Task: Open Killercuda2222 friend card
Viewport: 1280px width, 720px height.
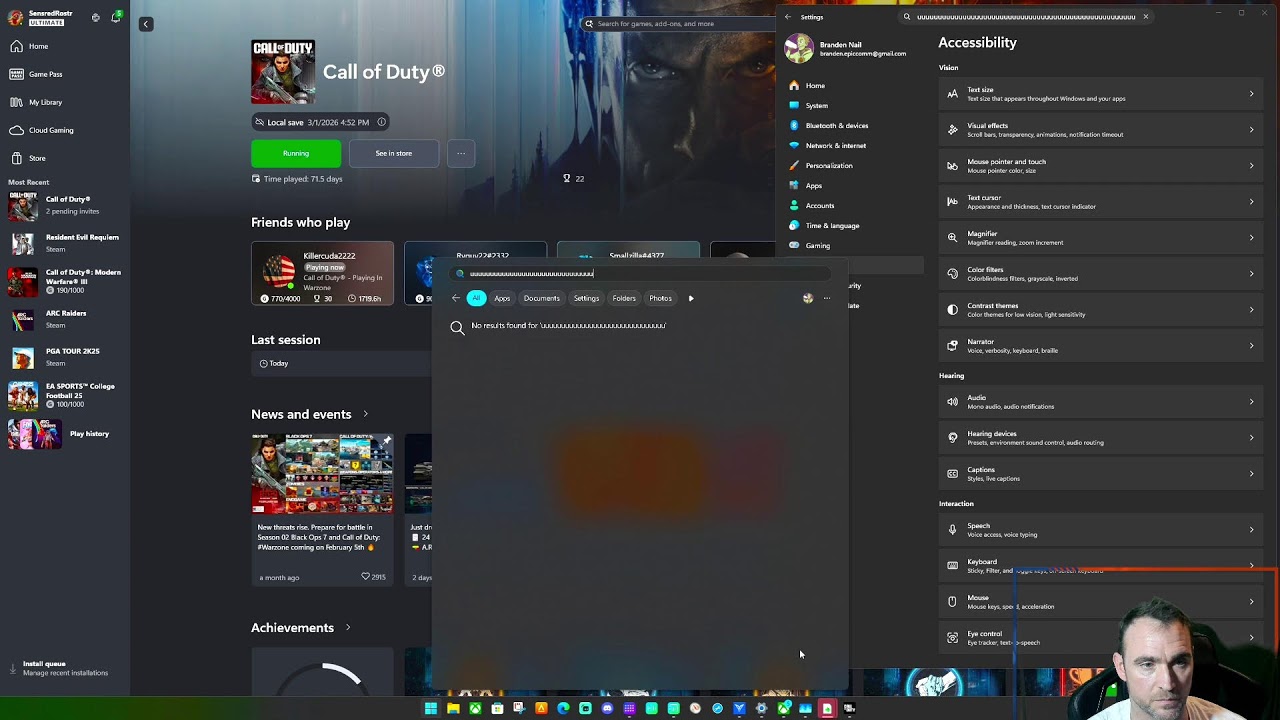Action: tap(322, 273)
